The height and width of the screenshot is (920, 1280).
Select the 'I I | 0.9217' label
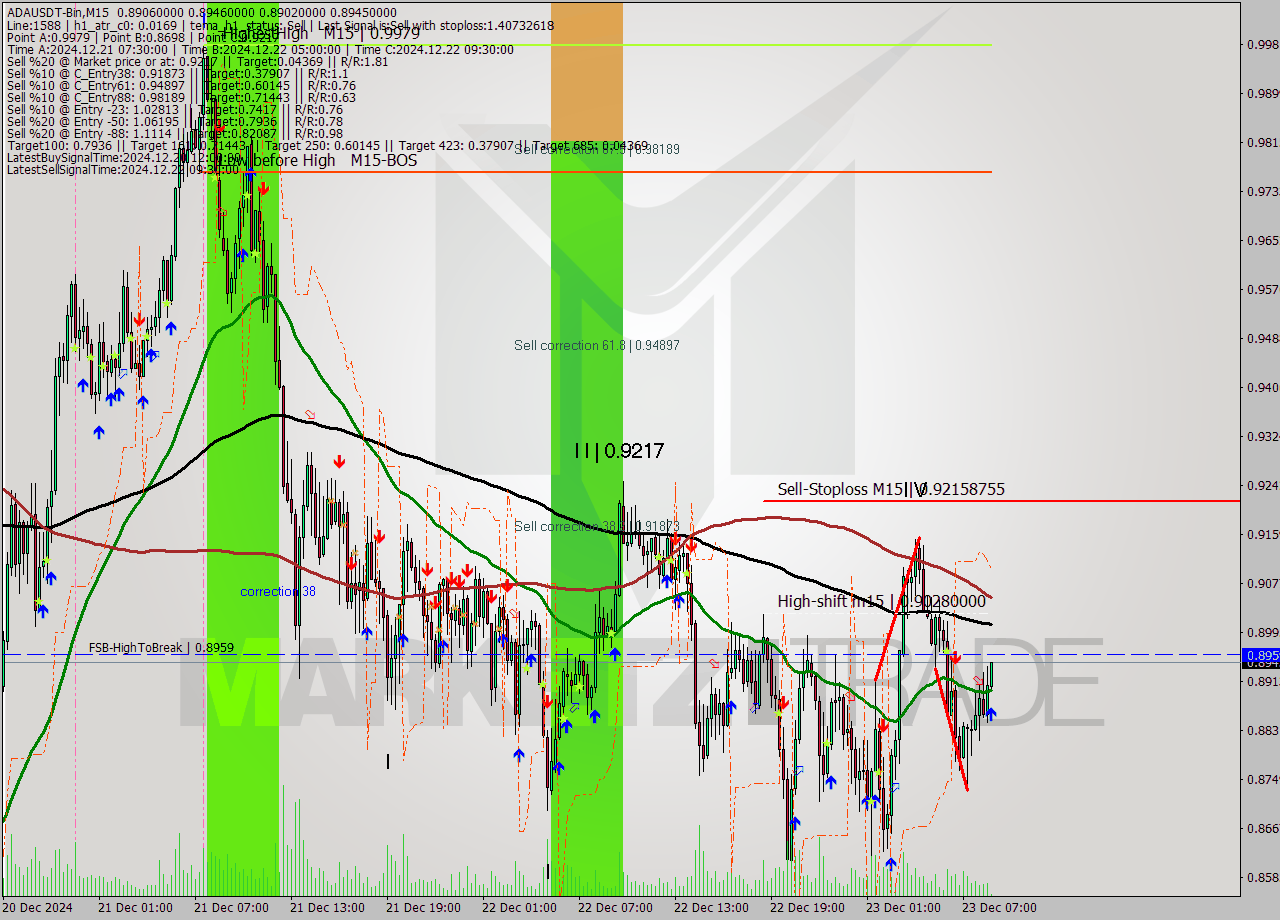(x=619, y=451)
